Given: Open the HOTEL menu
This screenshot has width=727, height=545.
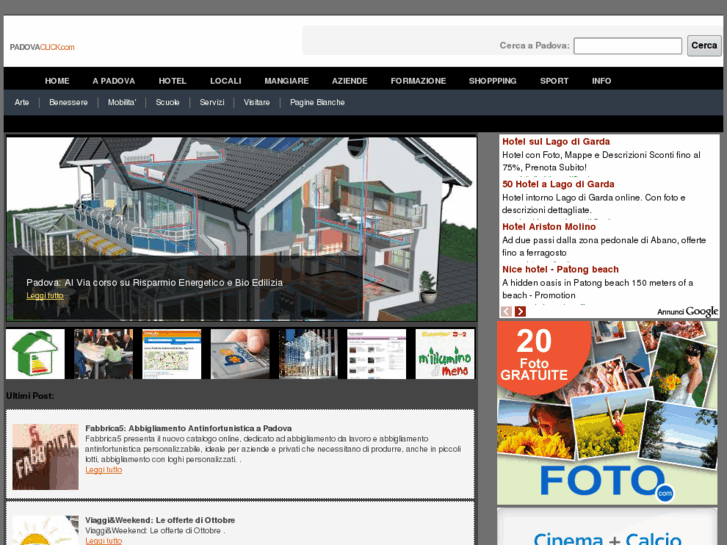Looking at the screenshot, I should [172, 81].
